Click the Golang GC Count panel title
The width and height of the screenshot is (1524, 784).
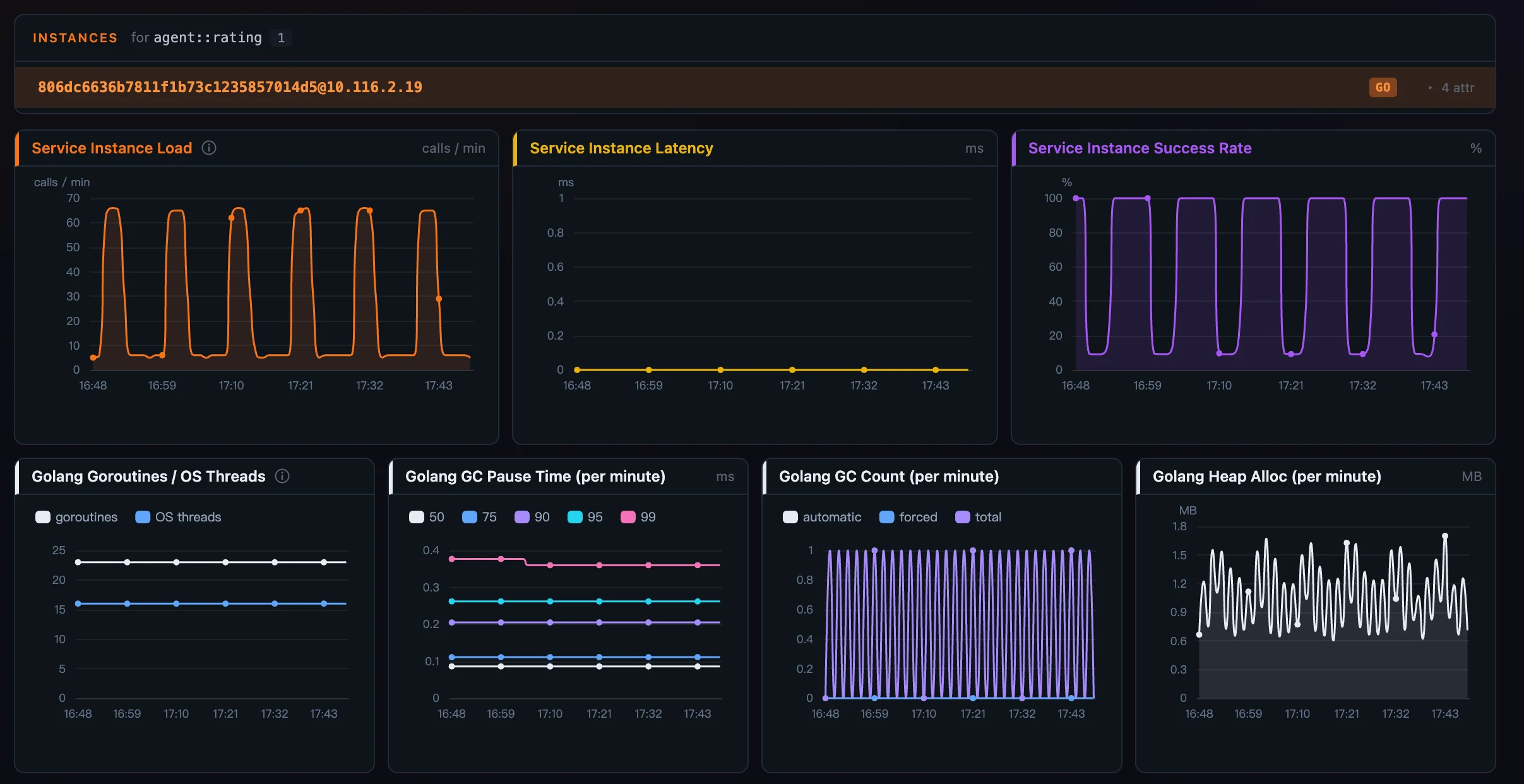click(889, 476)
